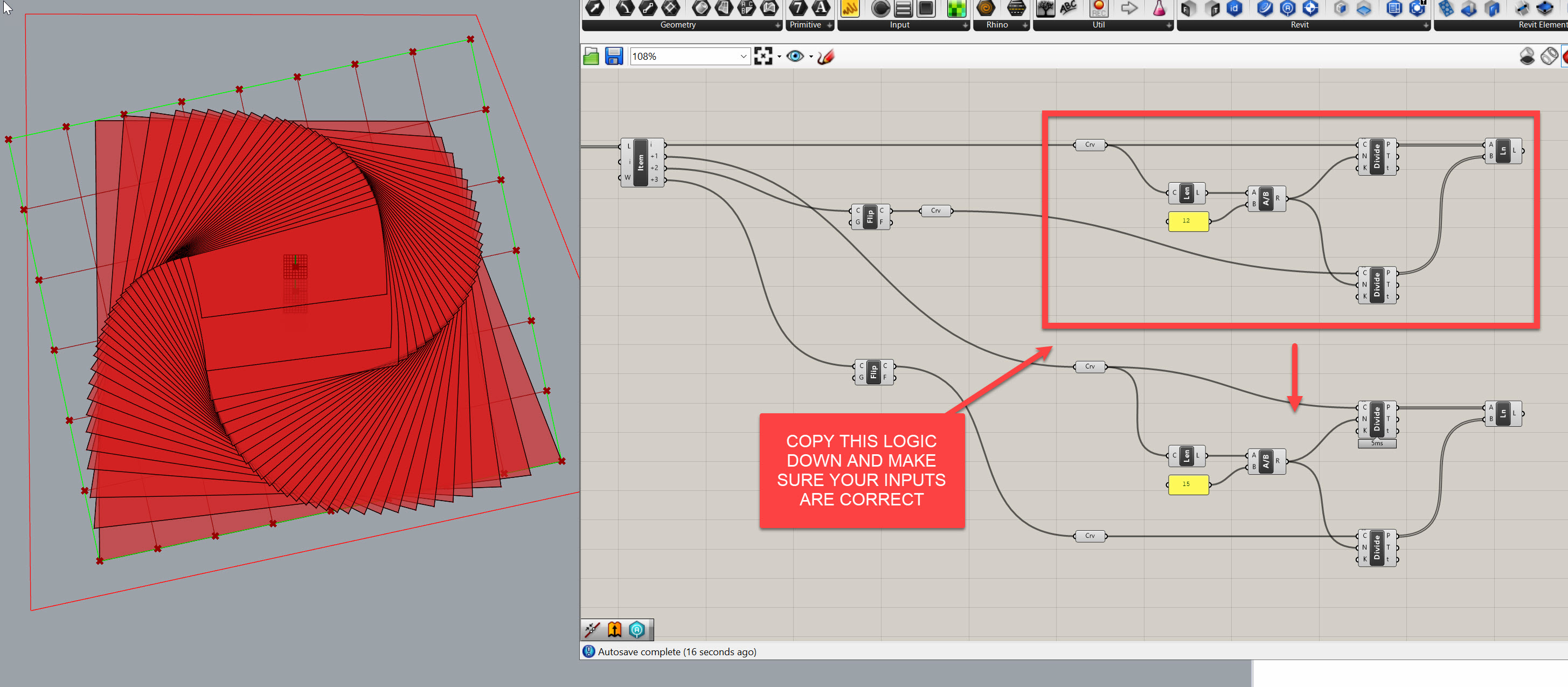Toggle no preview geometry icon
The height and width of the screenshot is (687, 1568).
(x=1527, y=57)
